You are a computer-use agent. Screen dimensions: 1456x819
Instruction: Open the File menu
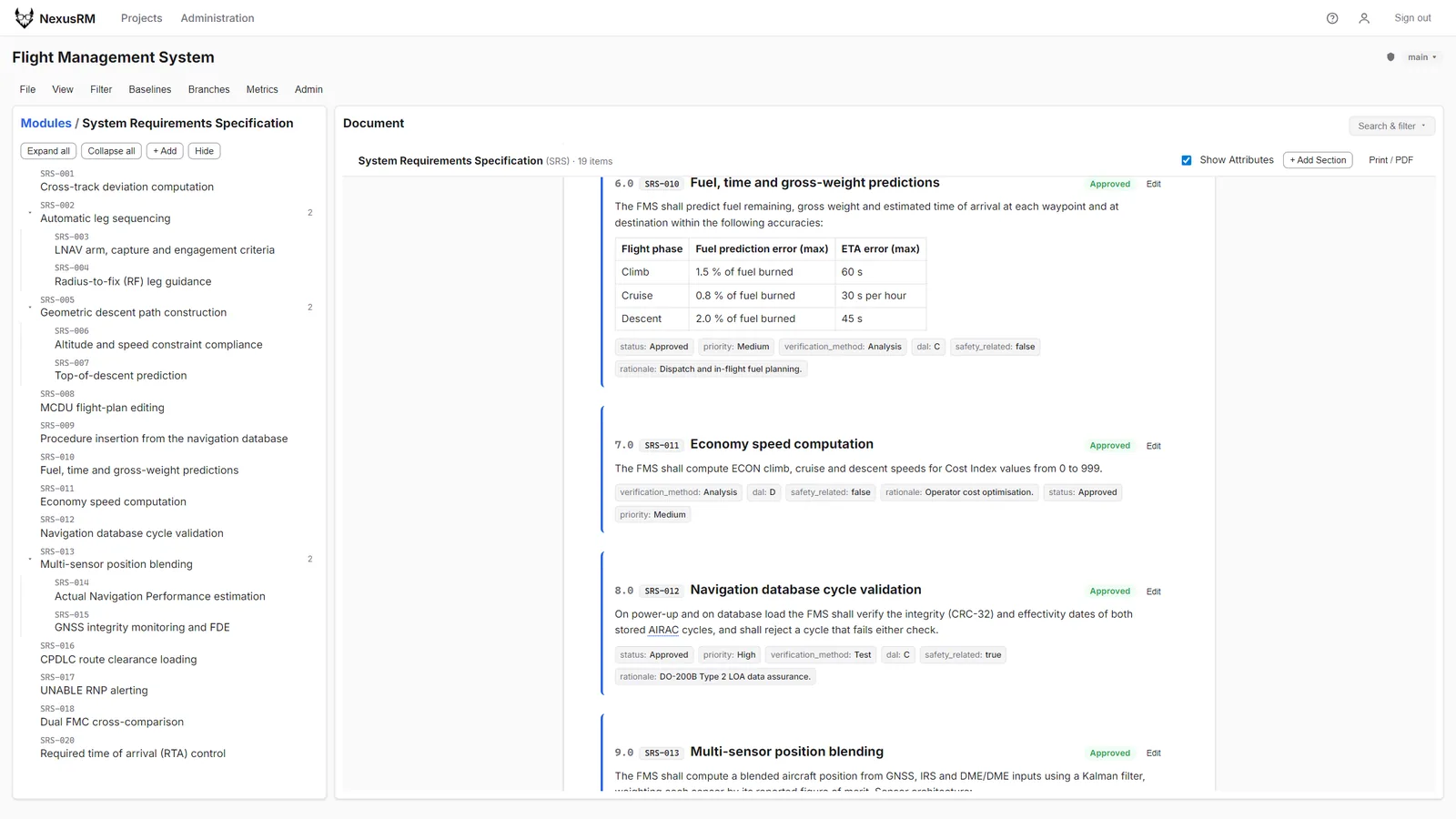[x=27, y=89]
